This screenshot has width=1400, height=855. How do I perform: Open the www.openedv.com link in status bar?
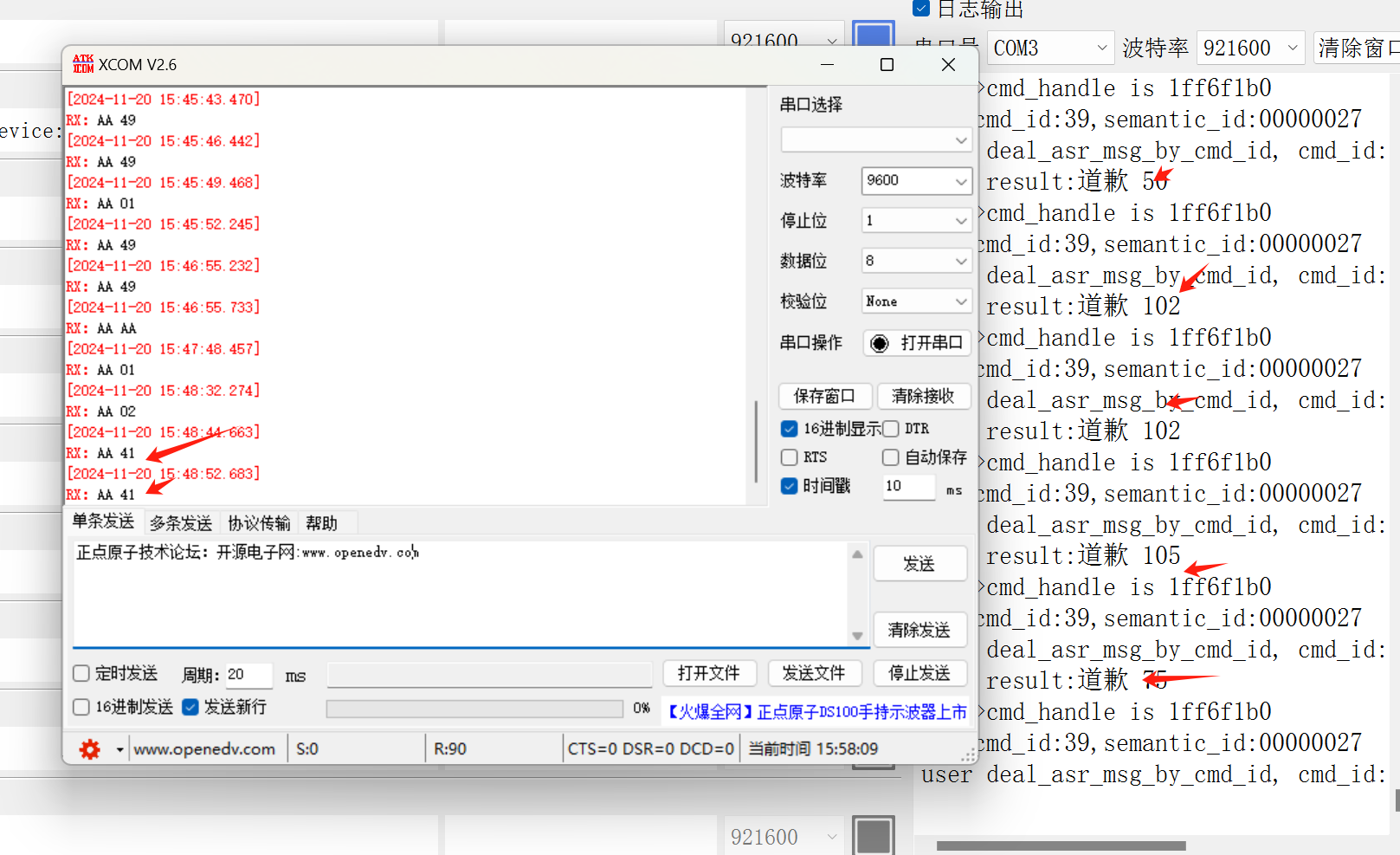click(x=205, y=748)
